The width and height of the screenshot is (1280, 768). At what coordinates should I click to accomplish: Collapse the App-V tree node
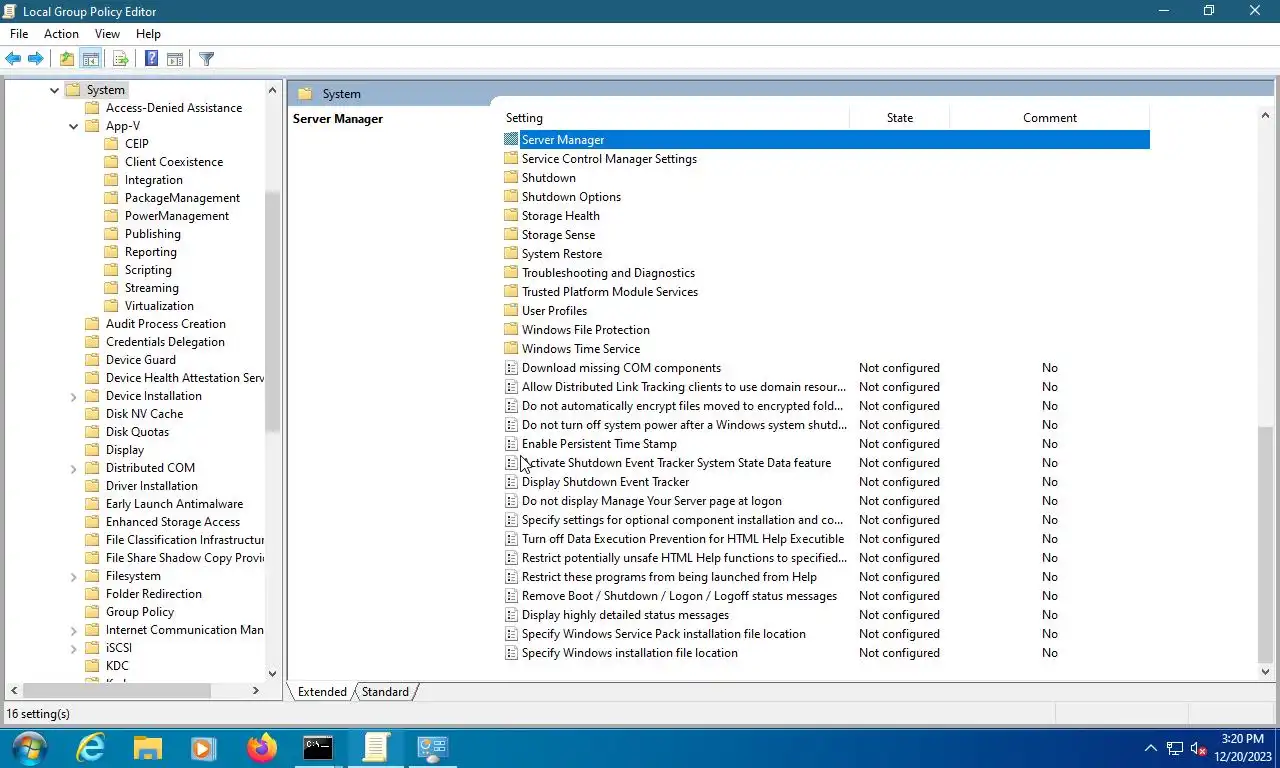pyautogui.click(x=73, y=126)
